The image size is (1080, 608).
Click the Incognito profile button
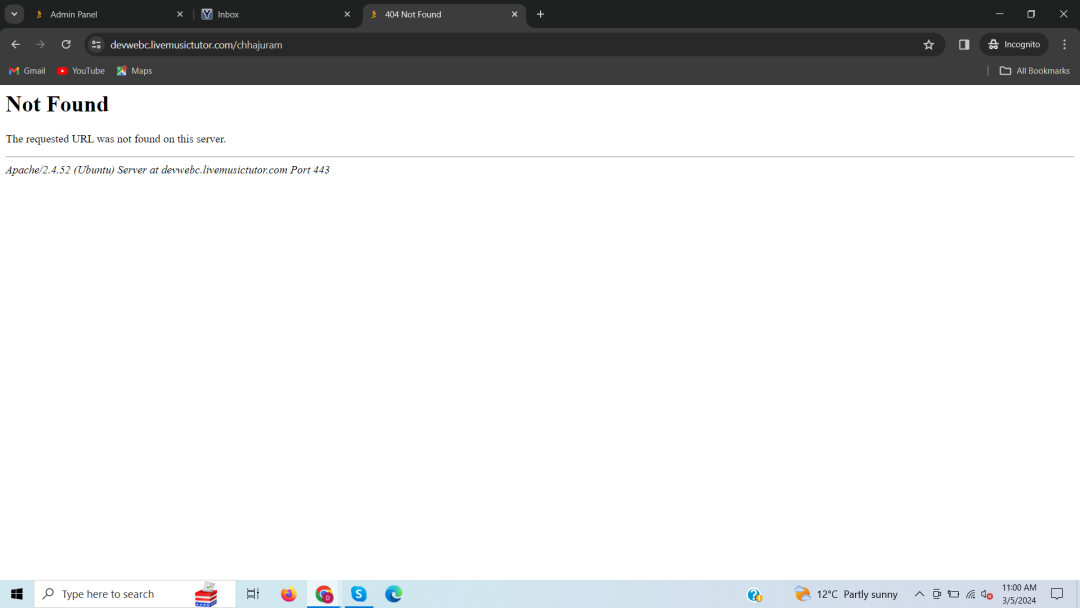point(1013,44)
